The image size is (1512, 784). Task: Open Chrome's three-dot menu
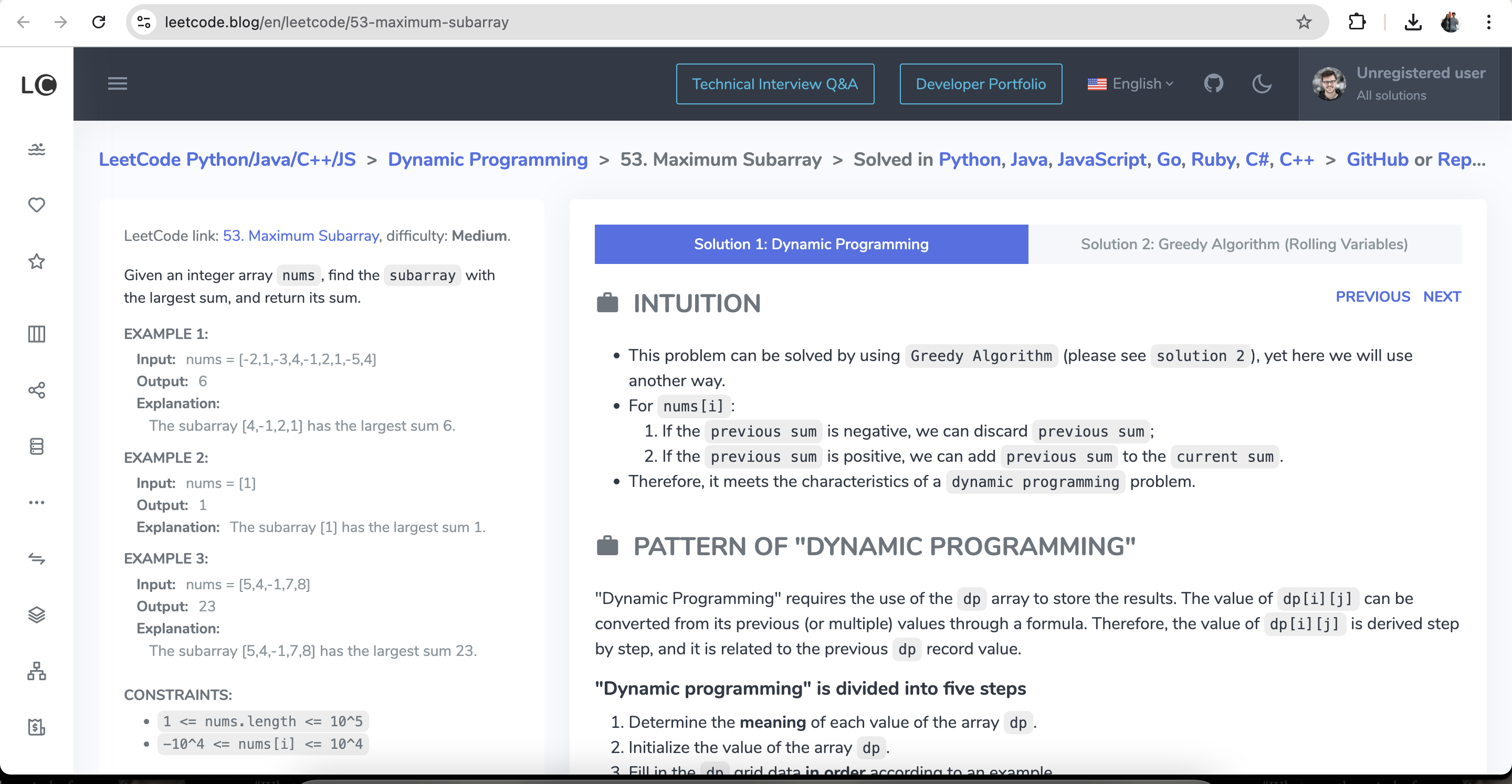[x=1488, y=22]
